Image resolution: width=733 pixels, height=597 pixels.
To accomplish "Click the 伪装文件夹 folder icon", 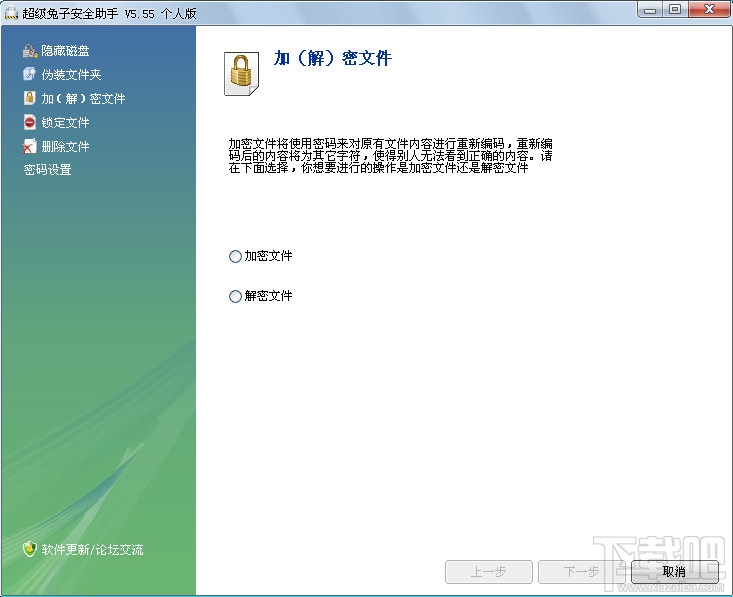I will [x=29, y=74].
